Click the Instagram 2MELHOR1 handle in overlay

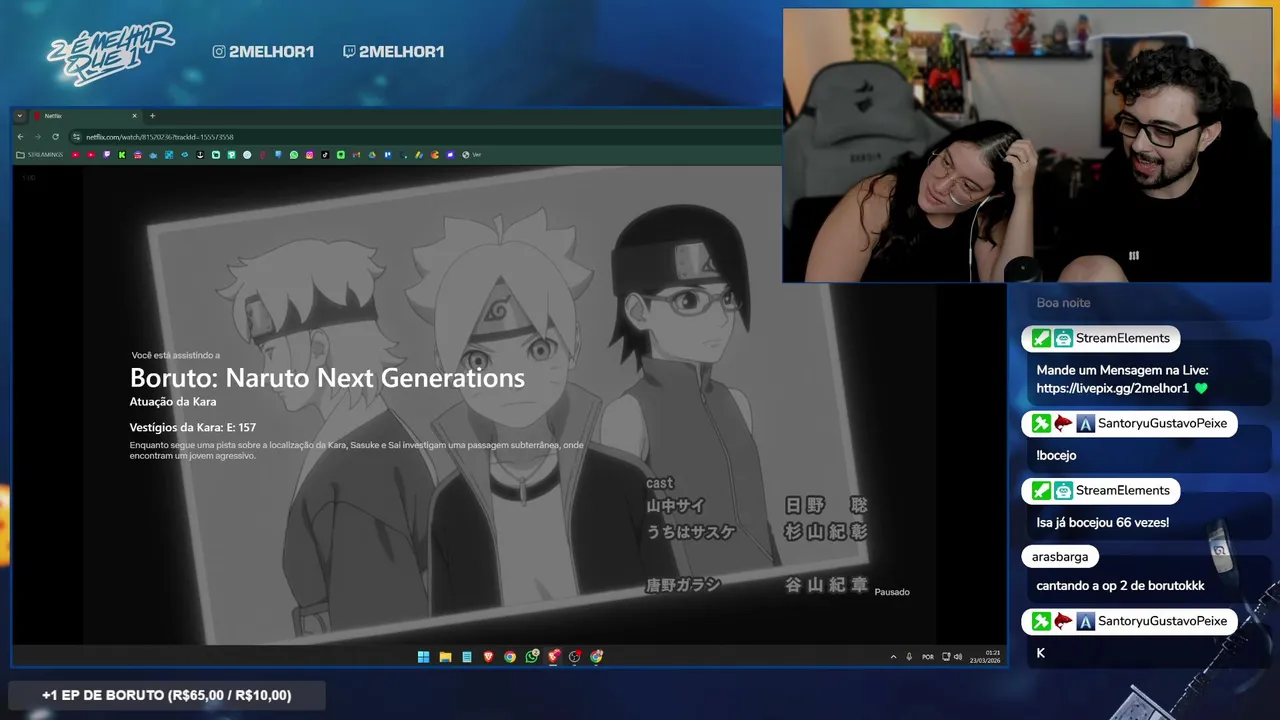pyautogui.click(x=263, y=51)
